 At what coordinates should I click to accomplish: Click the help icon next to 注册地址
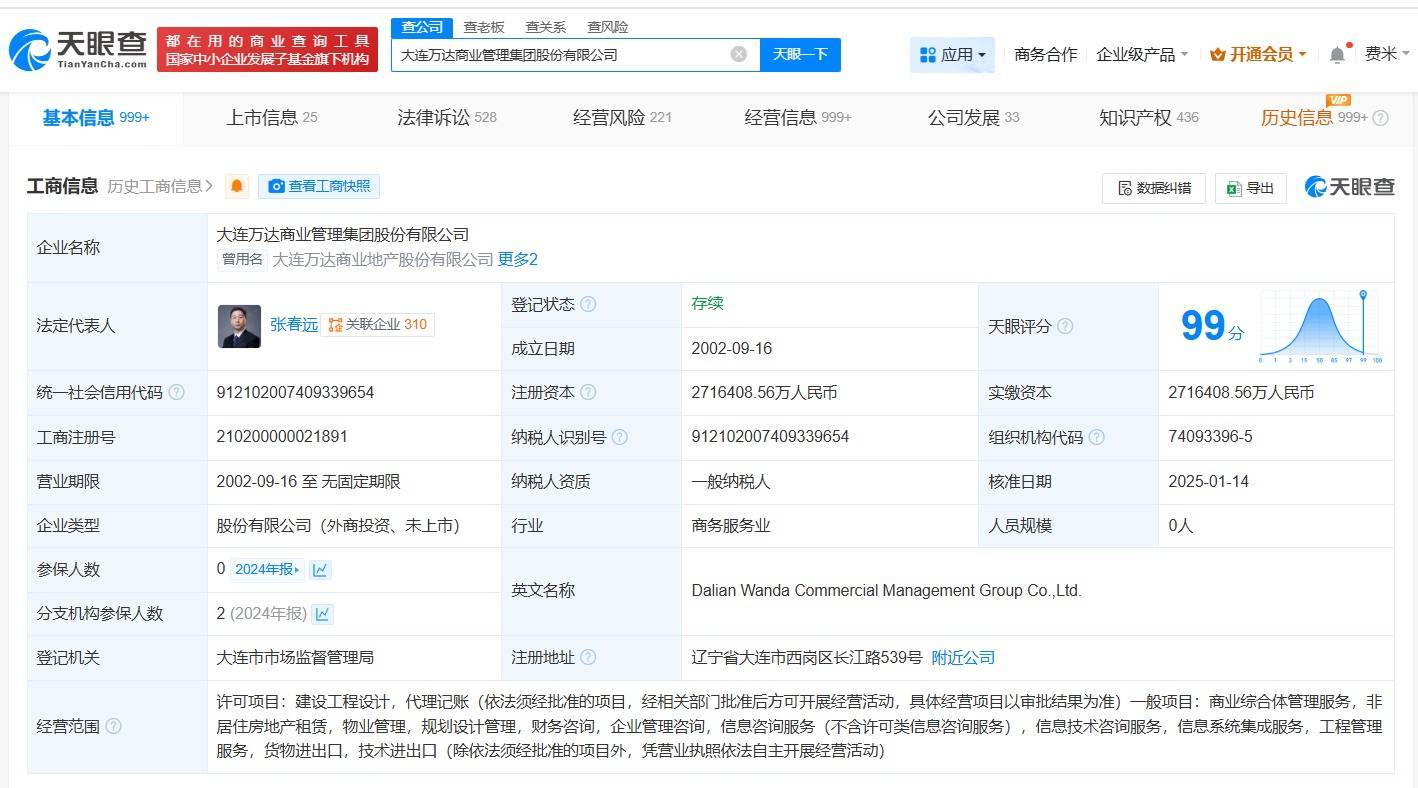588,657
